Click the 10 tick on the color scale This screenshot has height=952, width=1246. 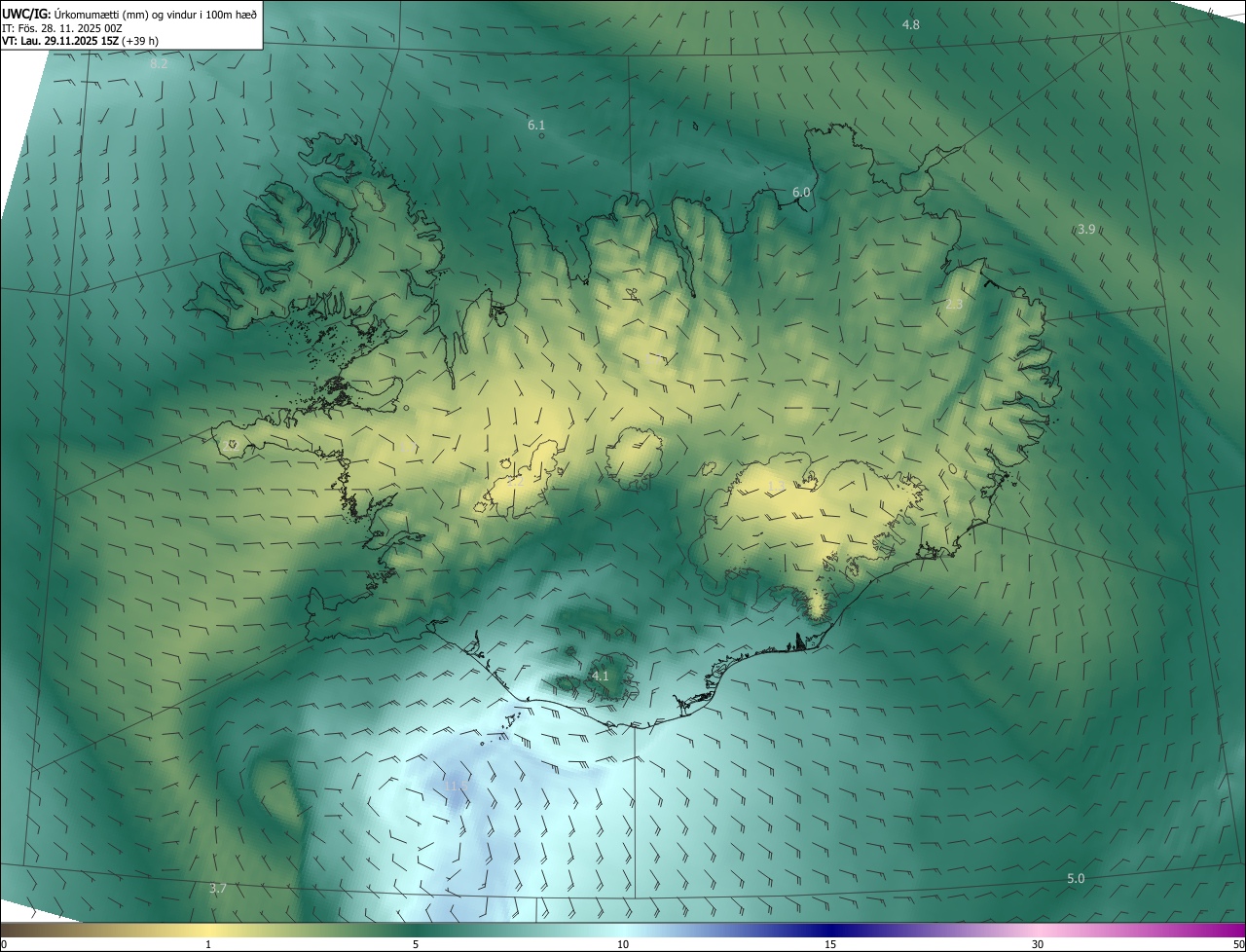point(623,945)
